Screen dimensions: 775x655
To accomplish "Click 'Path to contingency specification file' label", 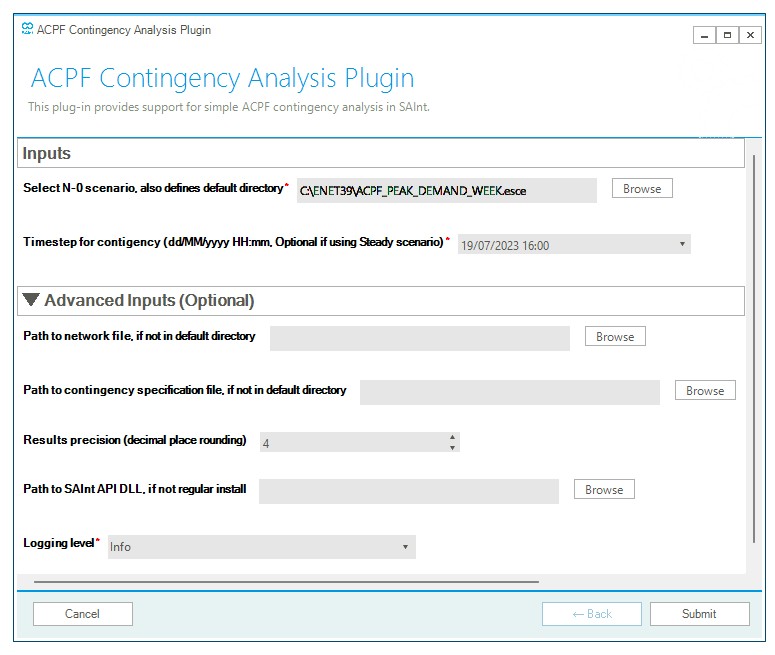I will 185,390.
